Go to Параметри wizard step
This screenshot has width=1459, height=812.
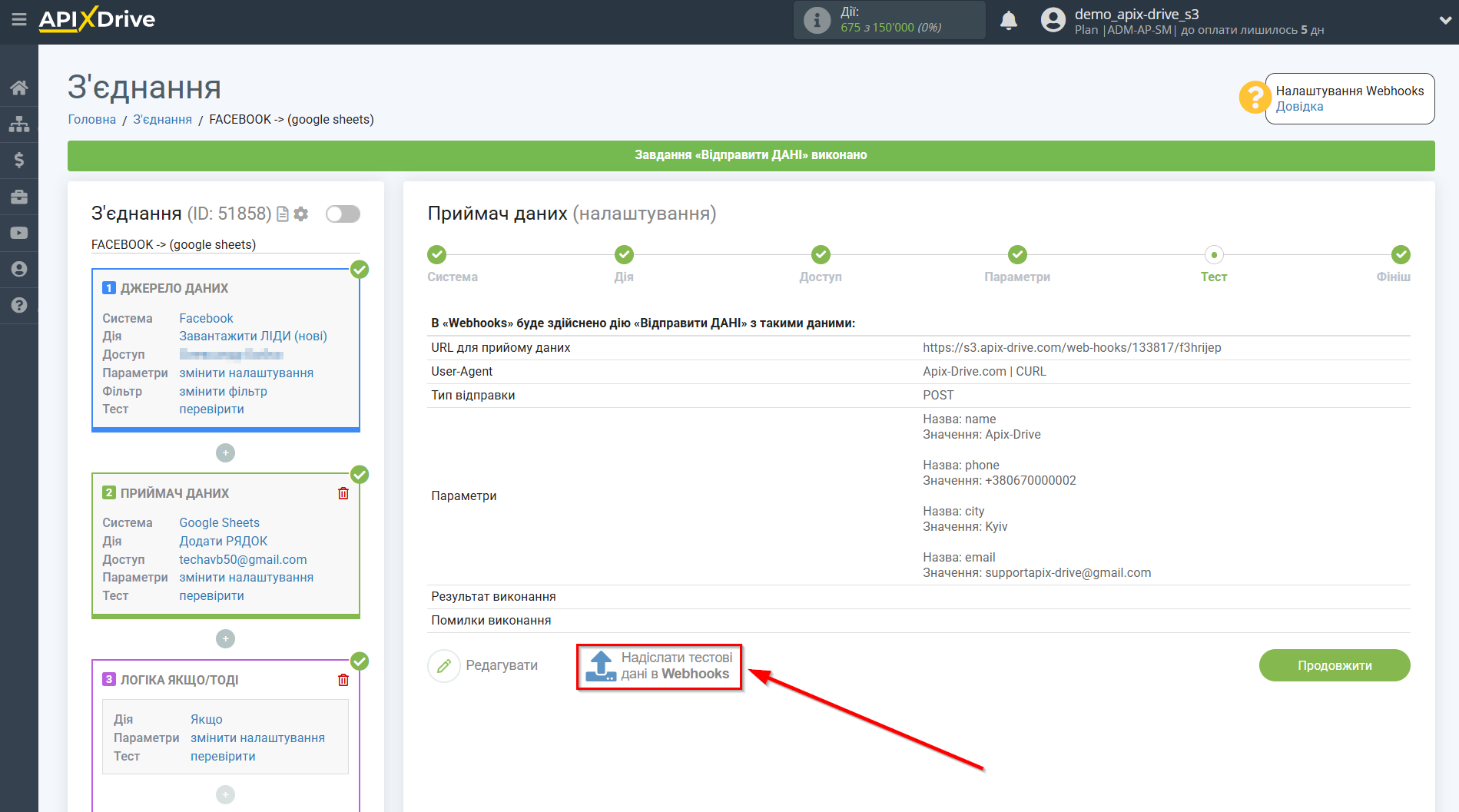pos(1017,254)
